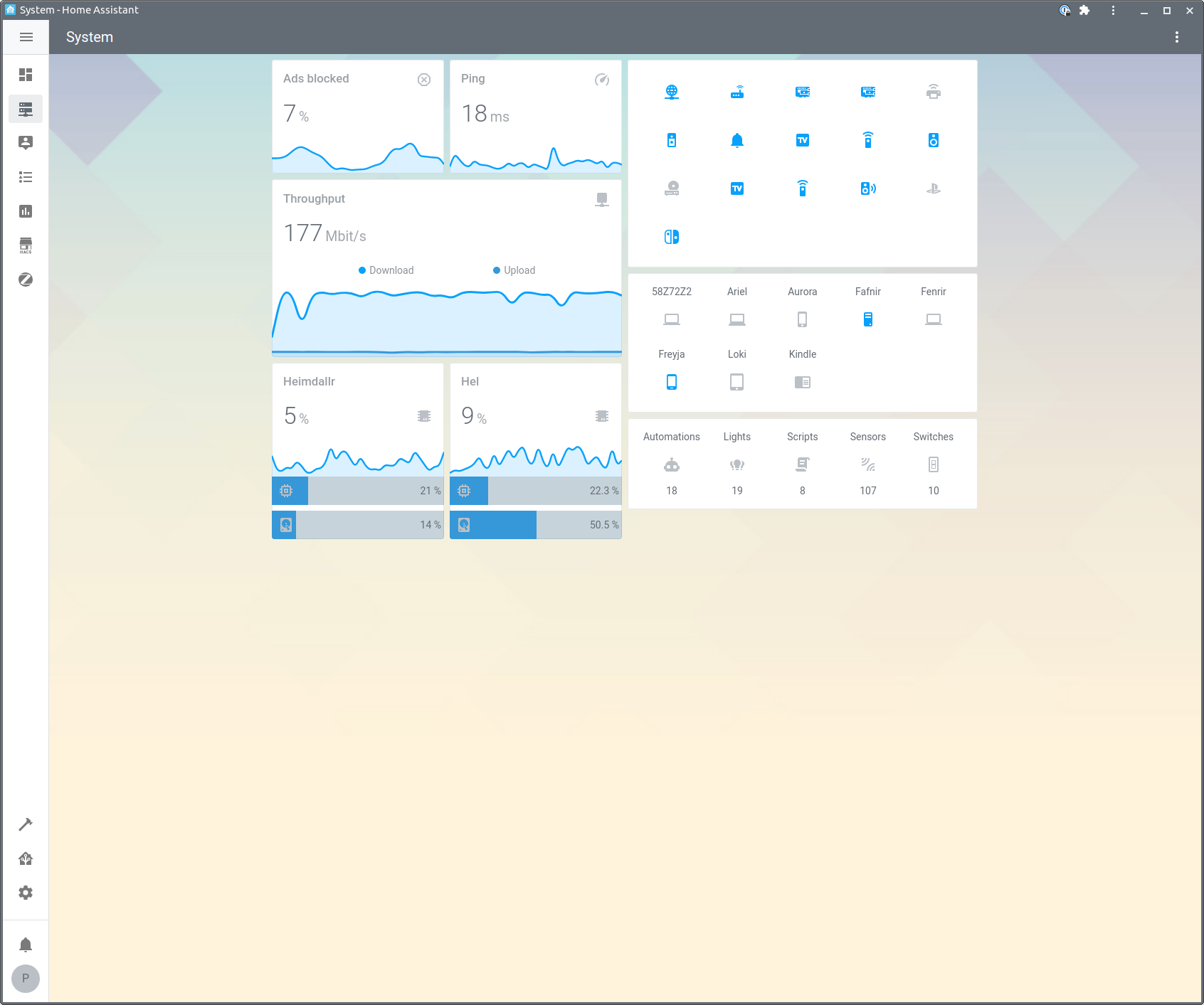Open the Logbook list icon
The image size is (1204, 1005).
[26, 177]
